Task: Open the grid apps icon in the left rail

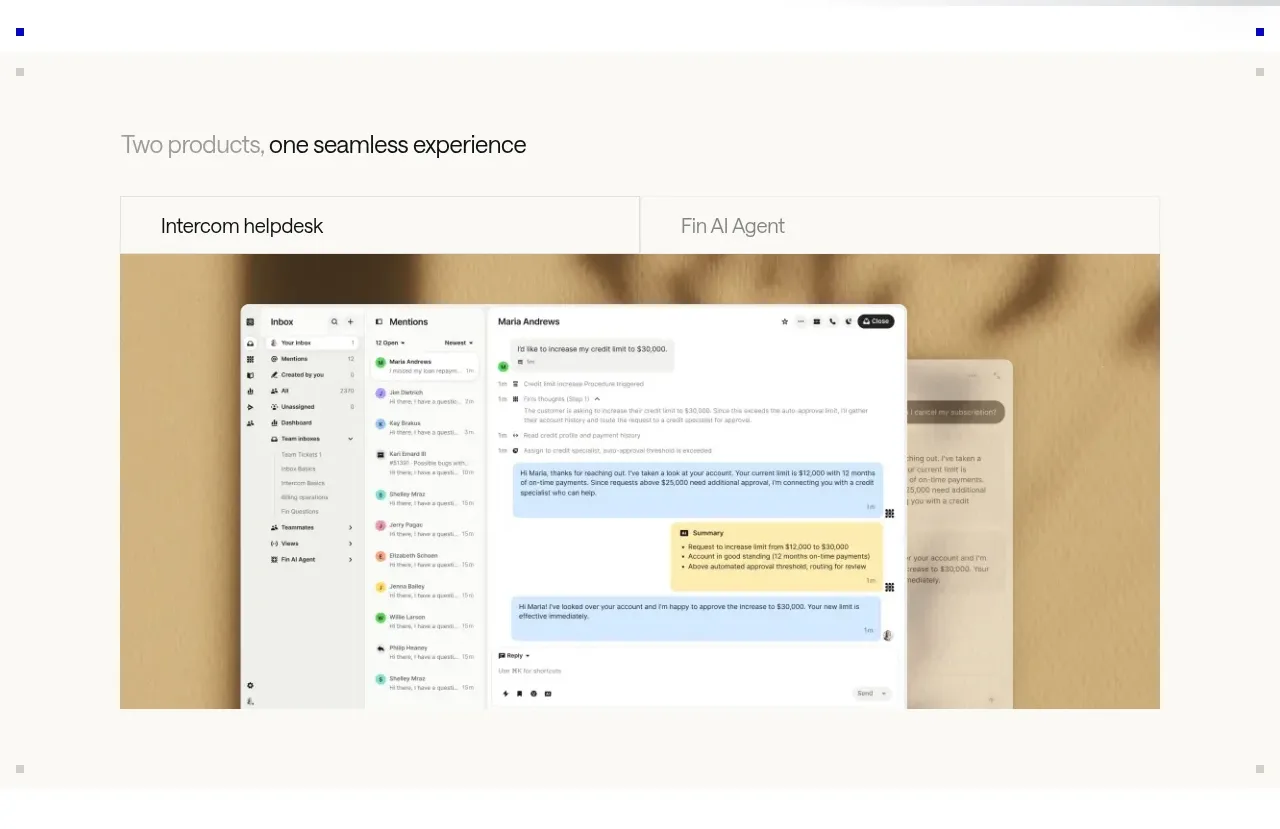Action: point(250,359)
